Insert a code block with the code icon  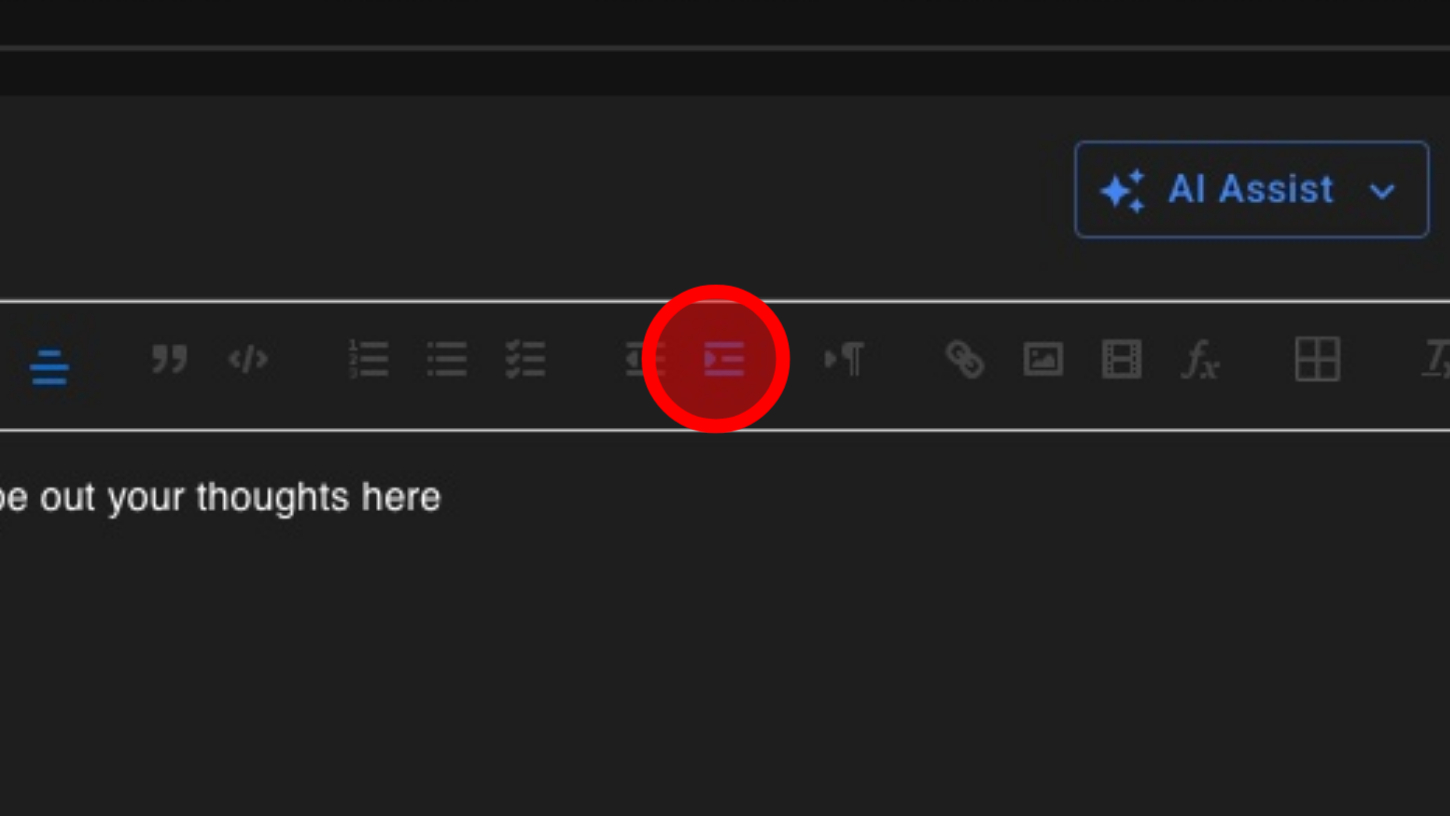(248, 358)
